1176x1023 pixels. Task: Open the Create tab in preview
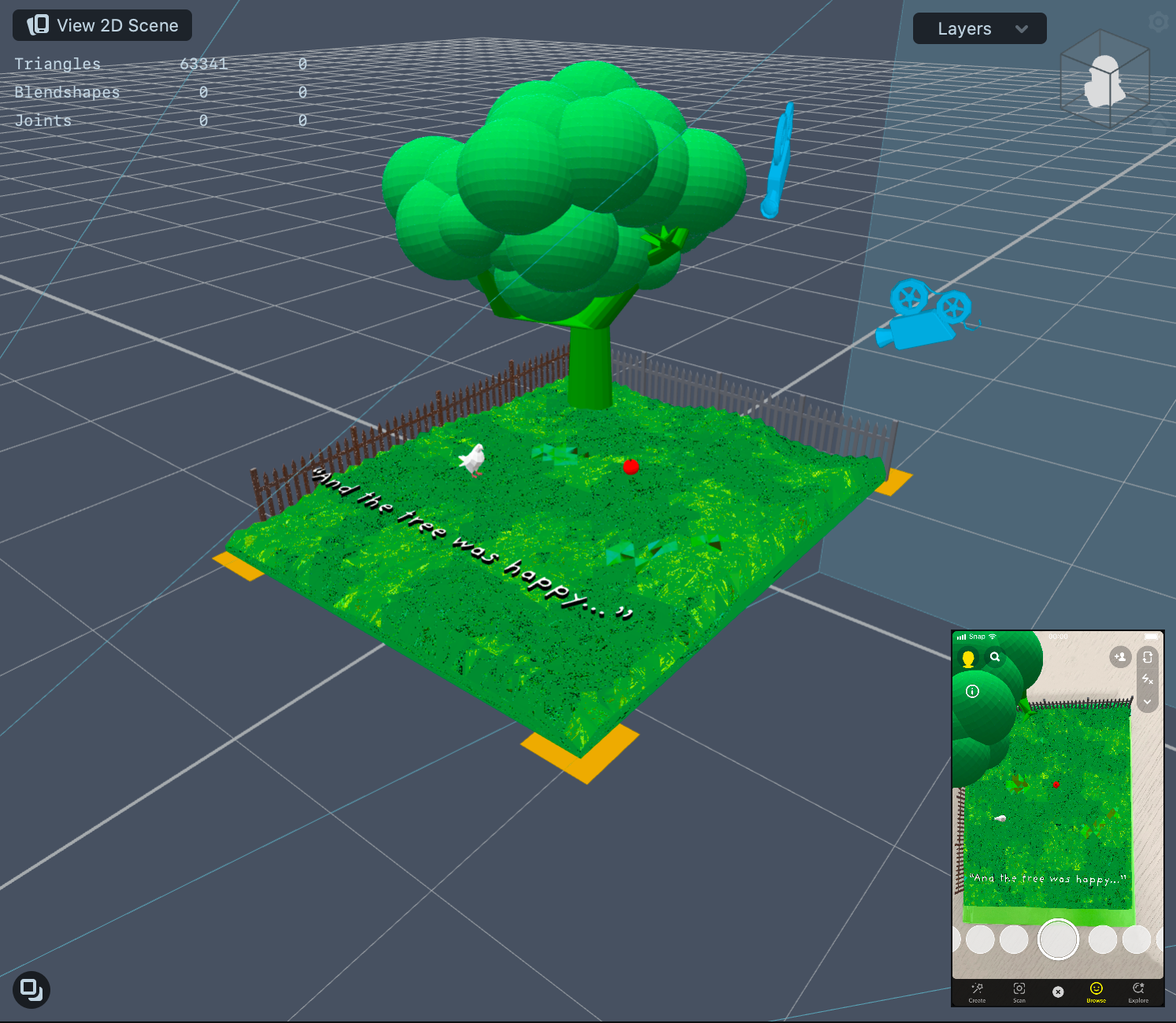click(977, 992)
